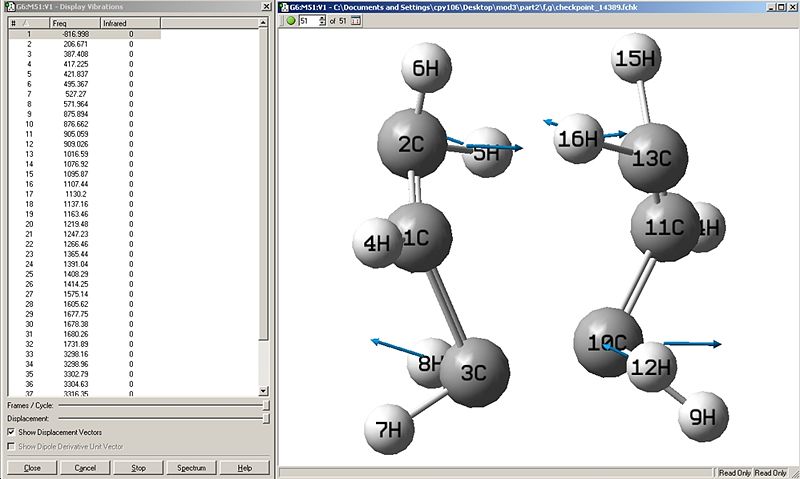Click the carbon atom labeled 1C
This screenshot has height=479, width=800.
pos(421,238)
